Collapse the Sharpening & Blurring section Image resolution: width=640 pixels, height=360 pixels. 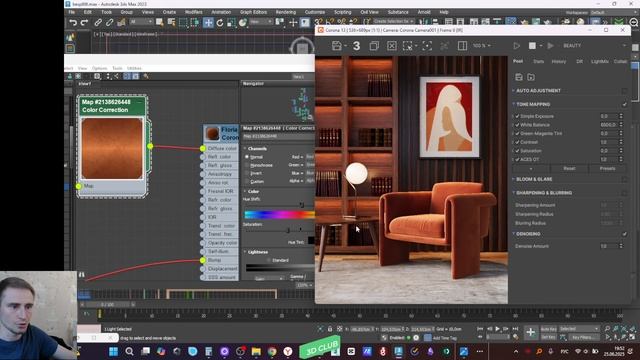pos(513,193)
